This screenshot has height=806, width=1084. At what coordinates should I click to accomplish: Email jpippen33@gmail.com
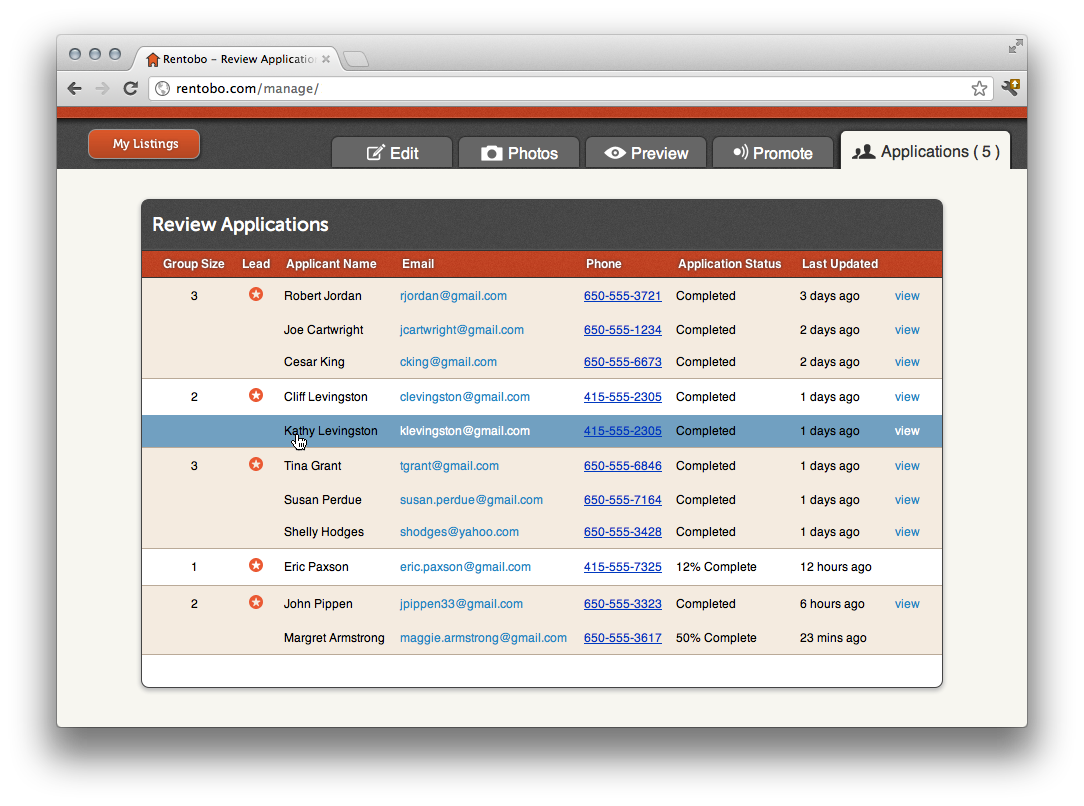click(x=461, y=603)
